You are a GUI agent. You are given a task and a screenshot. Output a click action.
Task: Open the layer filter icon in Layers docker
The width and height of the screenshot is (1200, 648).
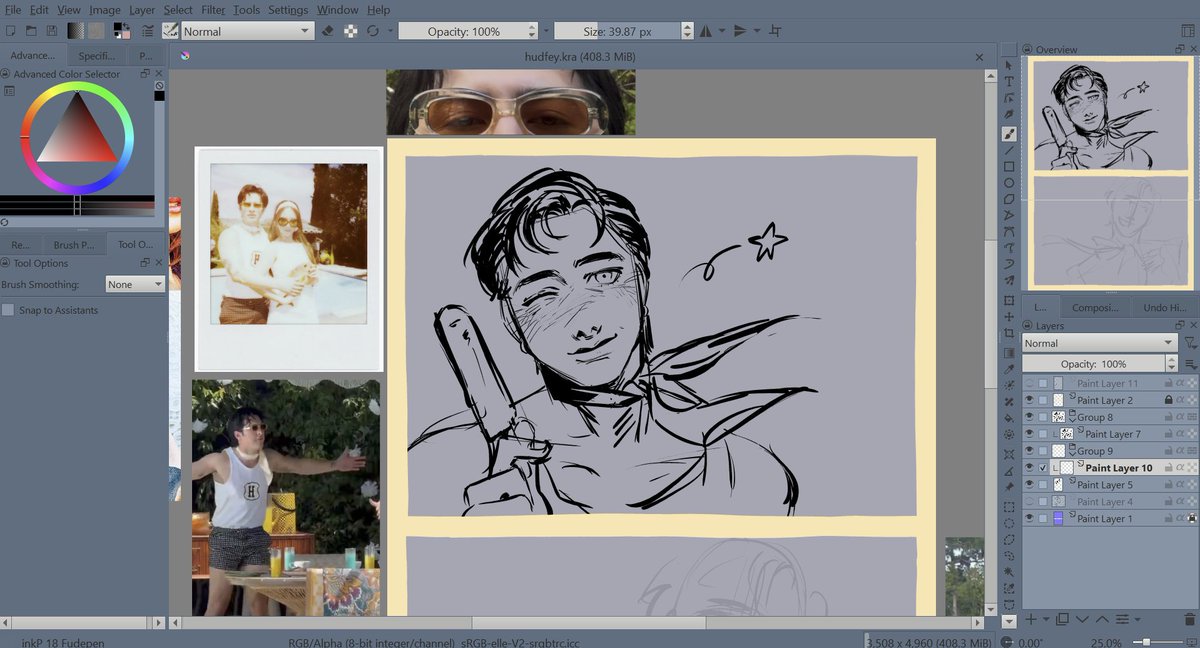(1190, 342)
